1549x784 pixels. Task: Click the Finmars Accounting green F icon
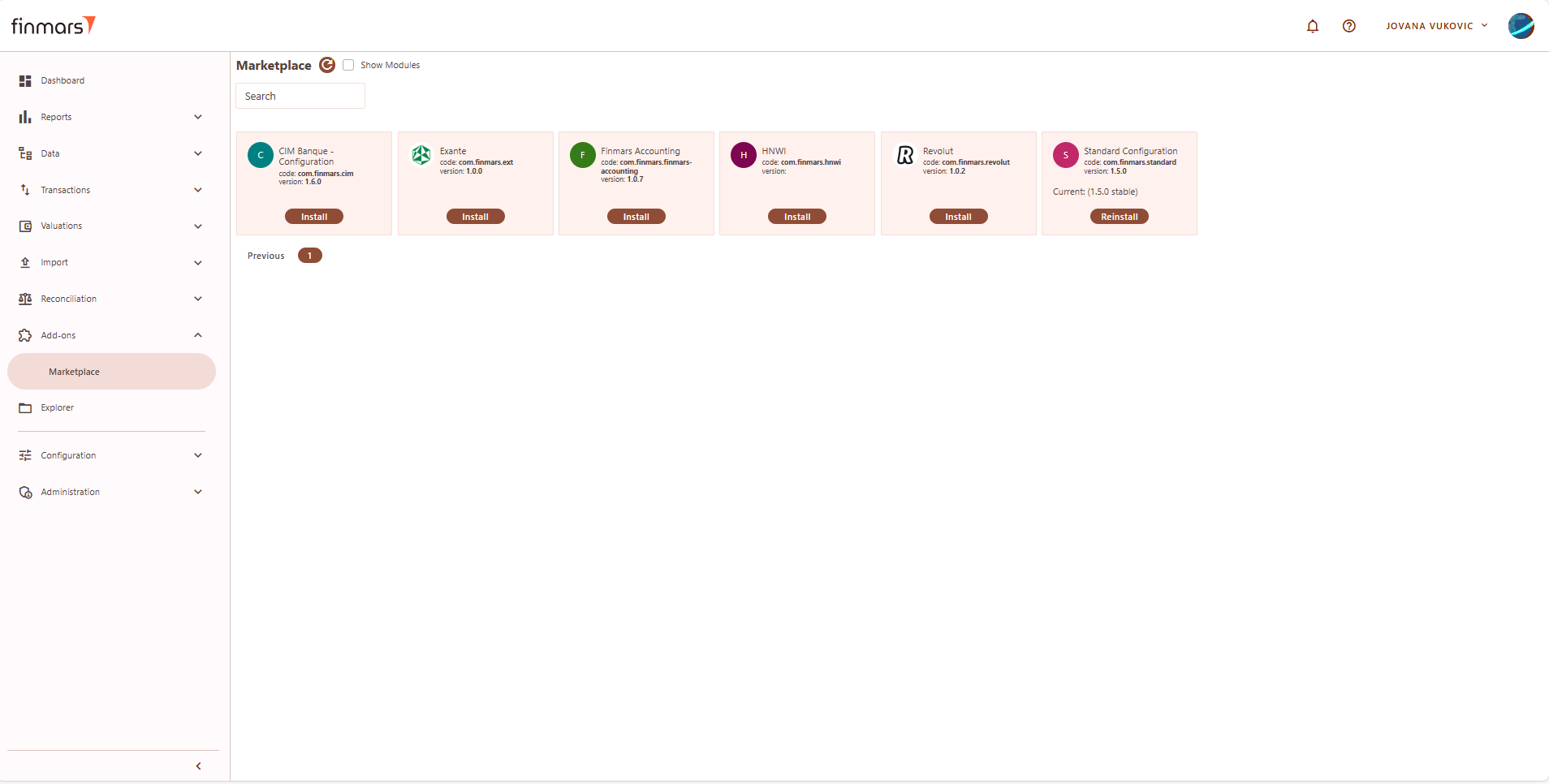click(582, 155)
